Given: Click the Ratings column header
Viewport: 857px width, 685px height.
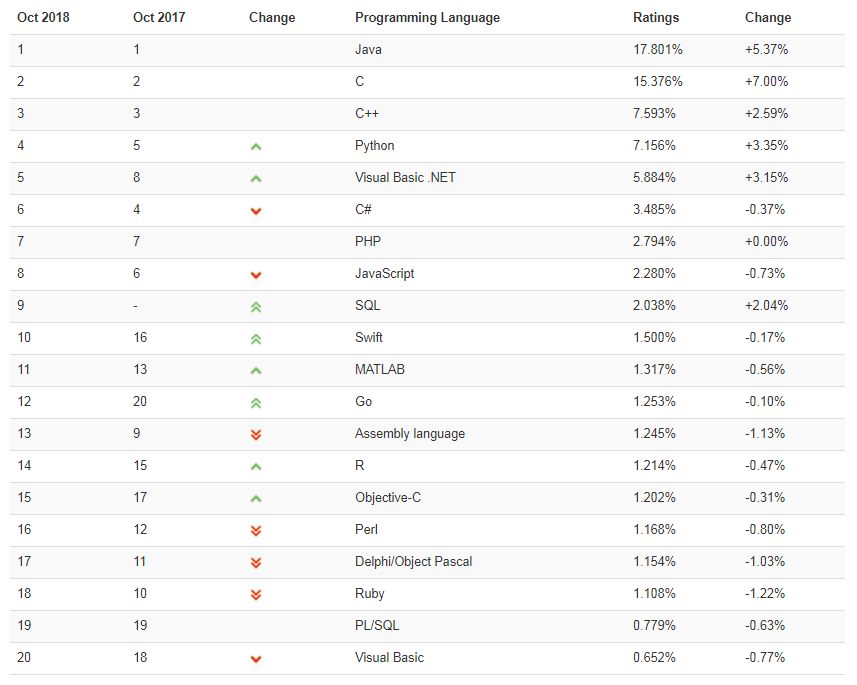Looking at the screenshot, I should point(656,17).
